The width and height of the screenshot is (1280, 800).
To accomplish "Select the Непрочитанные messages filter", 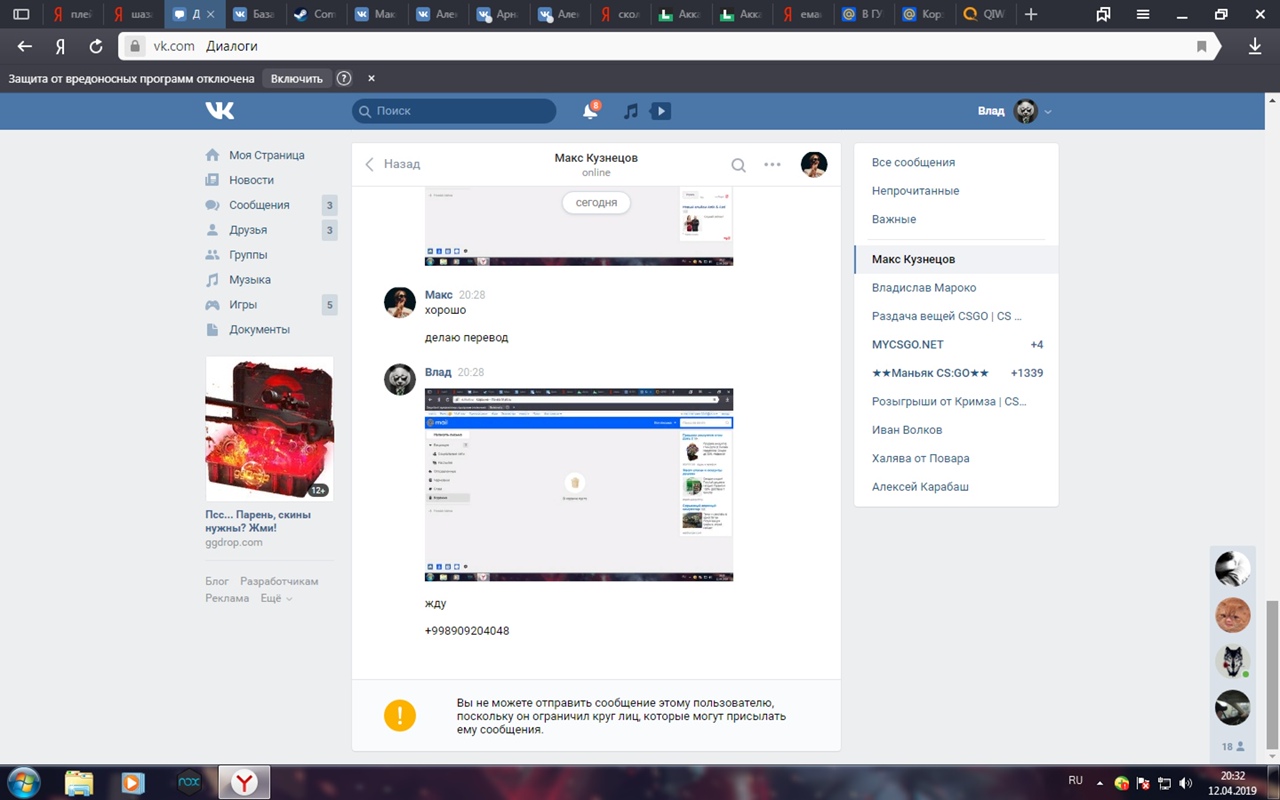I will 915,191.
